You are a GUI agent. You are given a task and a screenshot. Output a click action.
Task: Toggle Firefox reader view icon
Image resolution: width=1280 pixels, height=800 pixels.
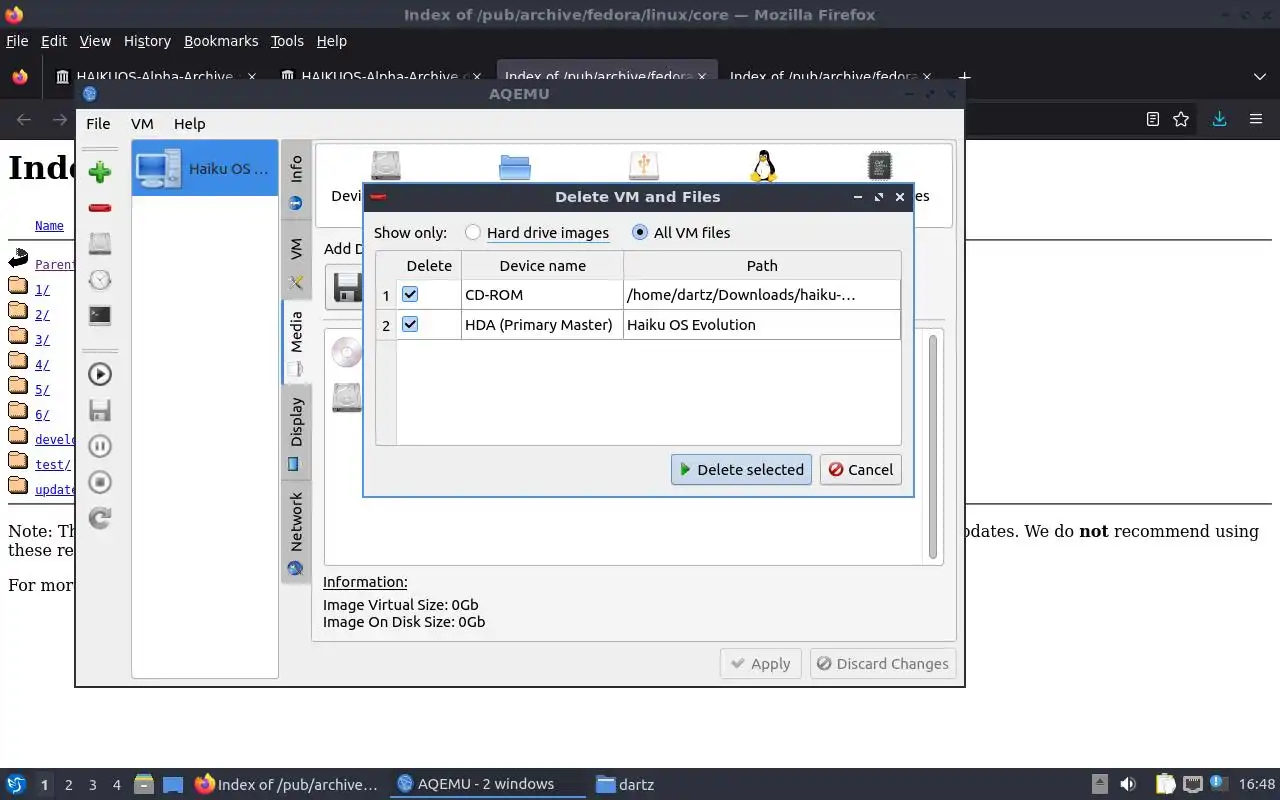(x=1152, y=120)
